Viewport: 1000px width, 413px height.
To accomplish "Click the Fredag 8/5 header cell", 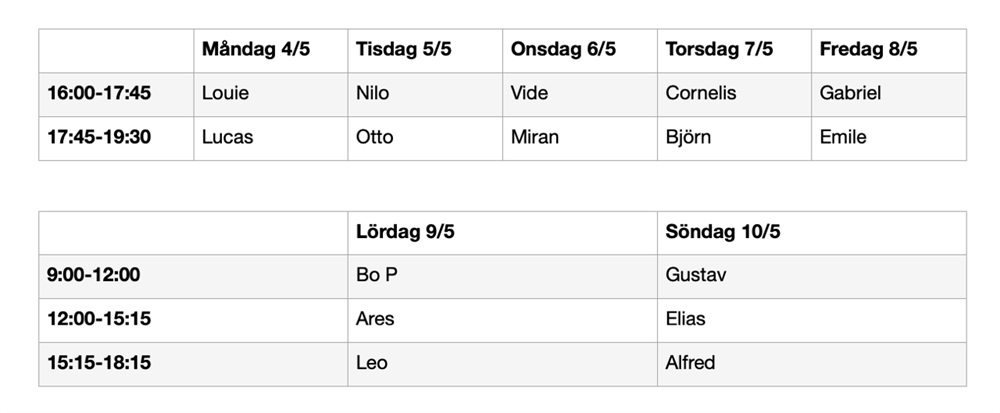I will (868, 50).
